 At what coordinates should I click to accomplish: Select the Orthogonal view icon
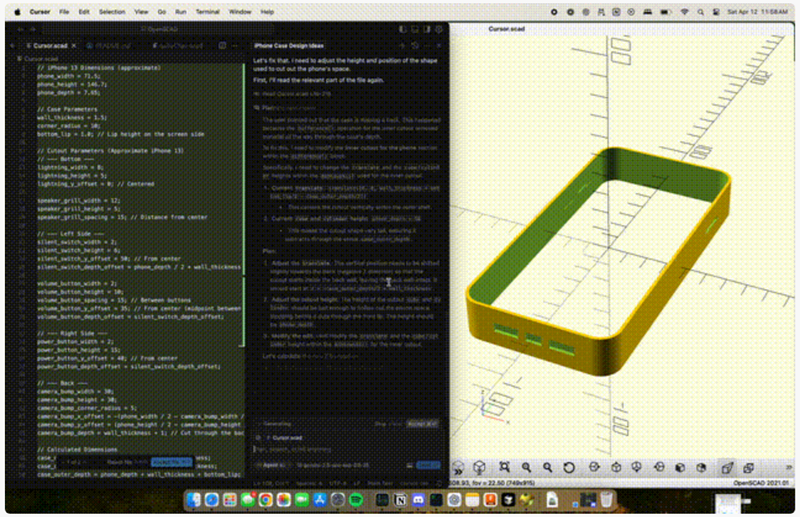click(x=746, y=467)
